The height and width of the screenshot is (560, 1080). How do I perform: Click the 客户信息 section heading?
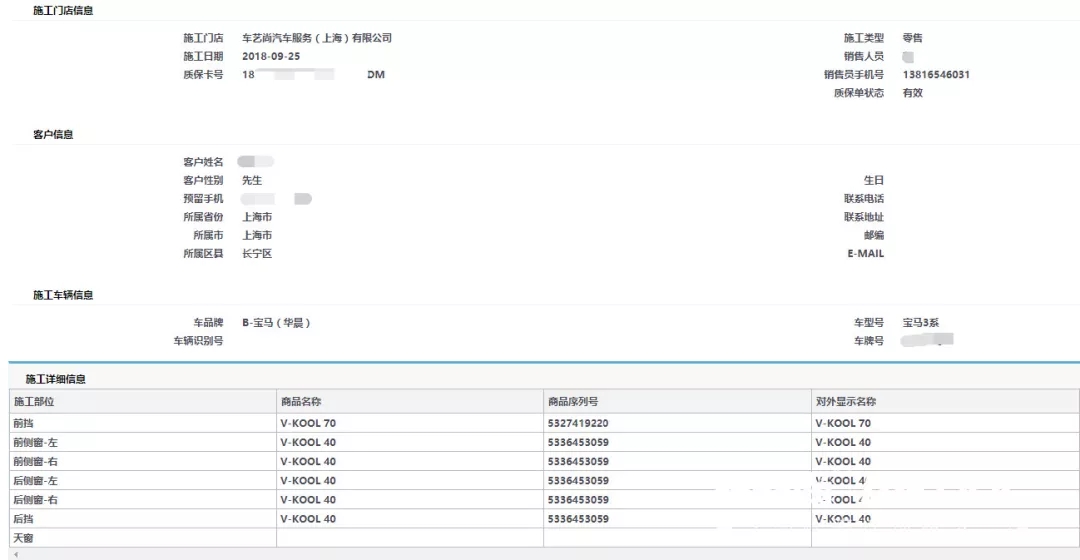click(53, 135)
